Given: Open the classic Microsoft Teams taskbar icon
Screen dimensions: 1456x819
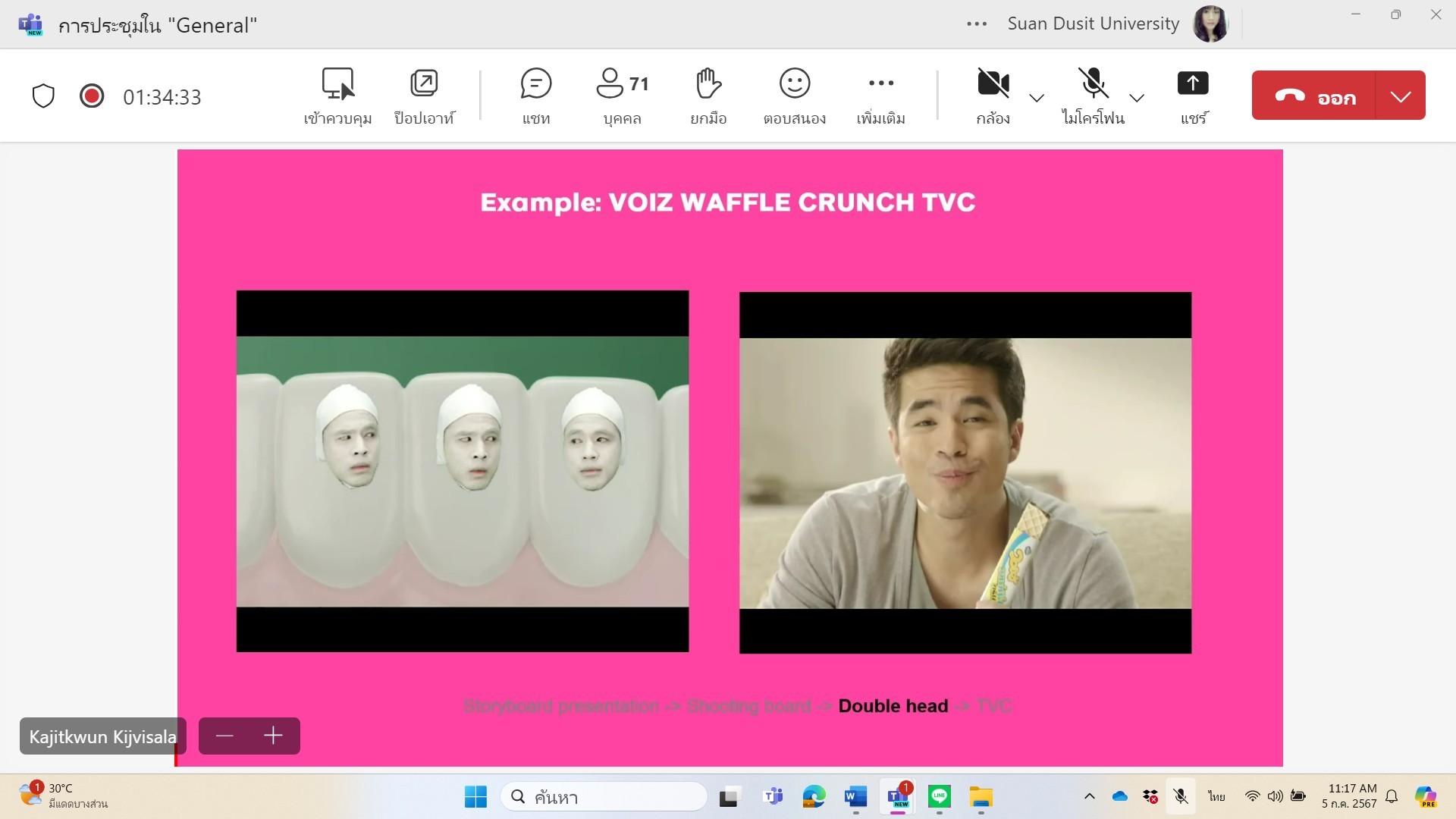Looking at the screenshot, I should coord(773,797).
